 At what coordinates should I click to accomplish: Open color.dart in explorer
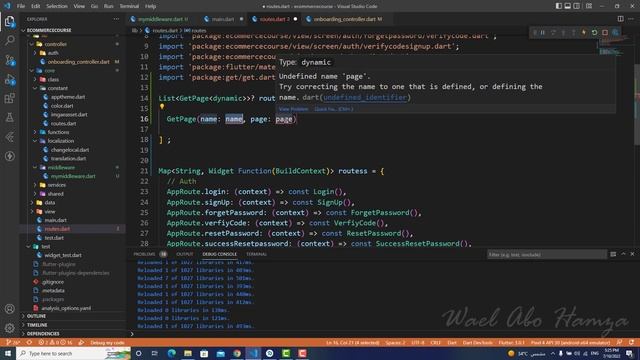[x=62, y=106]
